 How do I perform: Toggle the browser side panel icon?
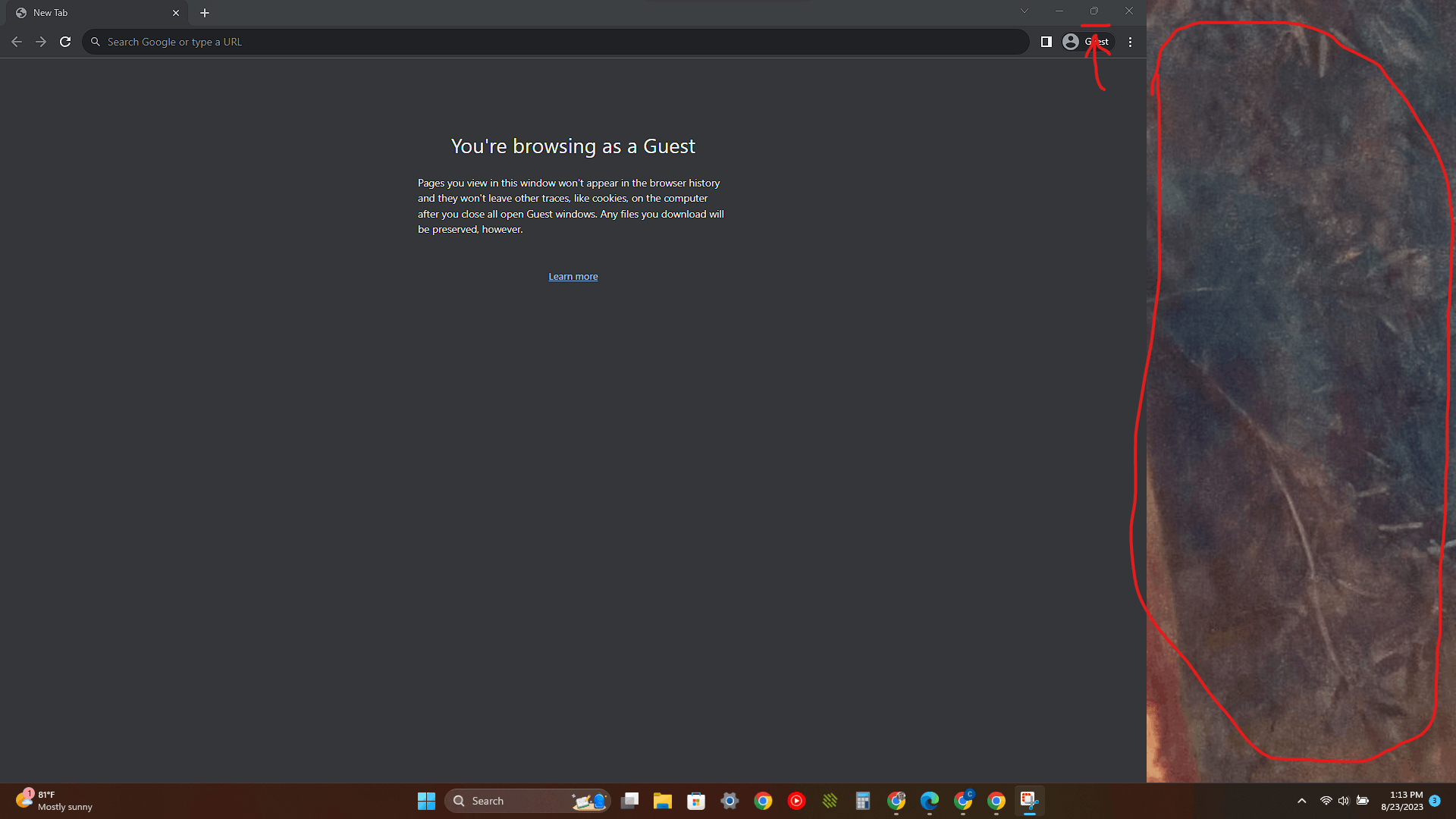1046,42
